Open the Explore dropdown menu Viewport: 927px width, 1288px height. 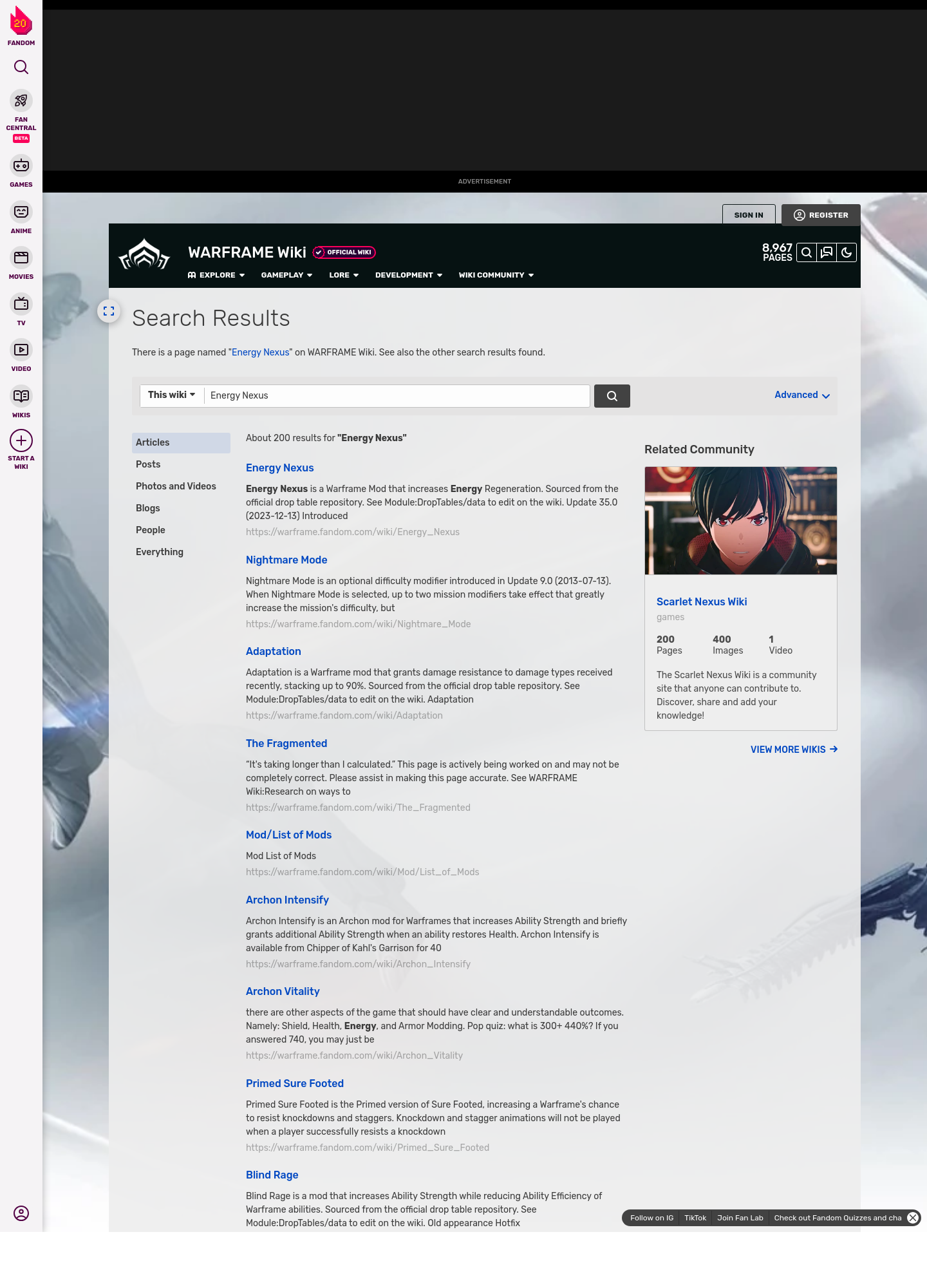pos(216,275)
